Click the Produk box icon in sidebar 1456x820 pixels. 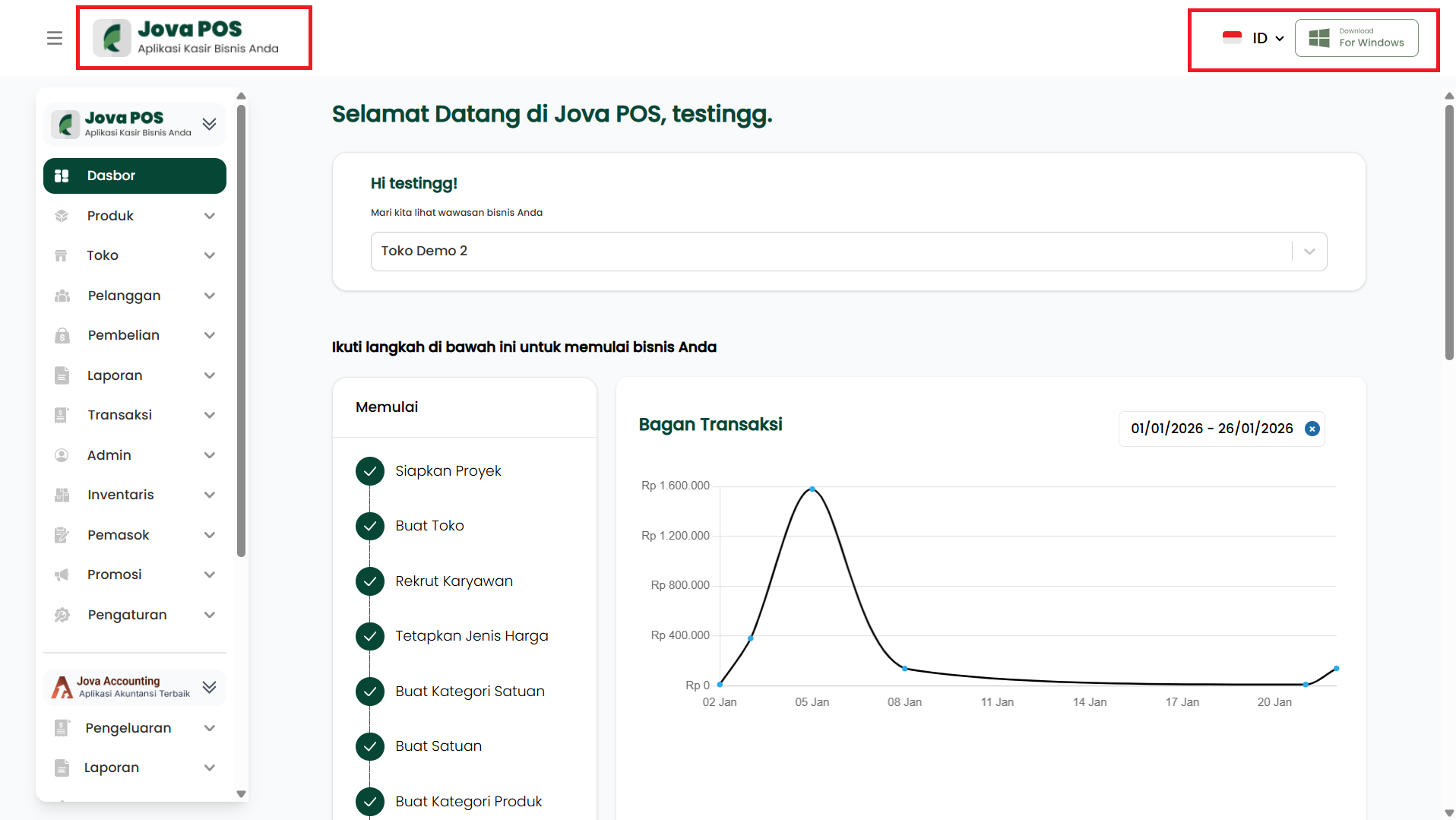[62, 216]
